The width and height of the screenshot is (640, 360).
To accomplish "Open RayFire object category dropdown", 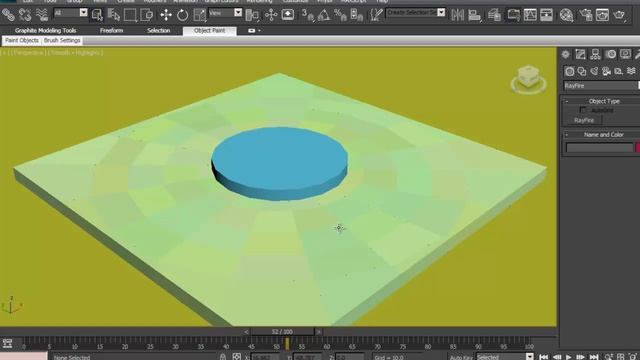I will click(601, 86).
